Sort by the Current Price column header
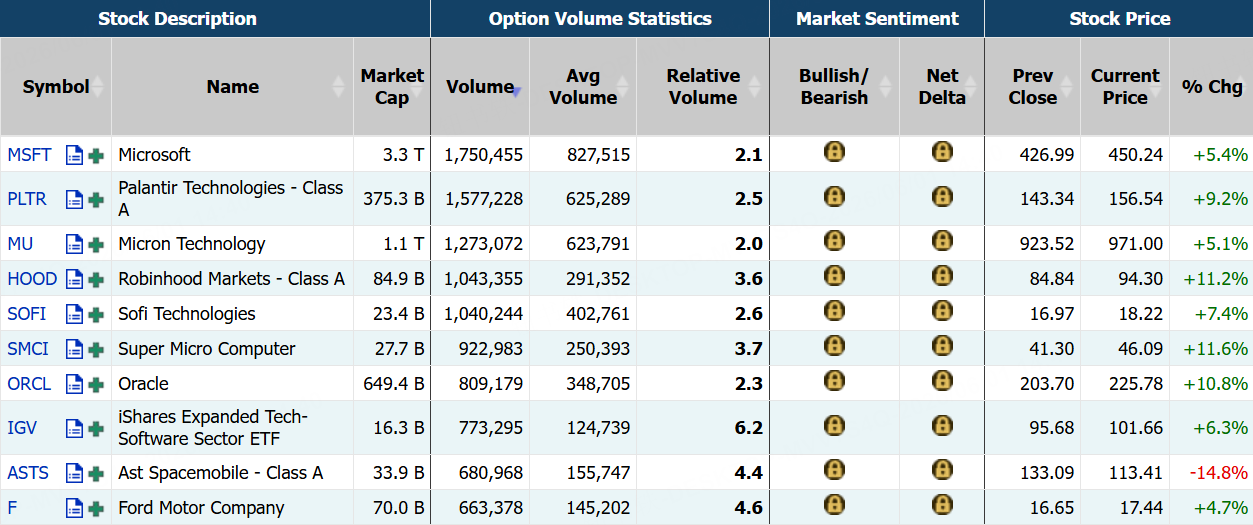Viewport: 1253px width, 525px height. [1125, 87]
